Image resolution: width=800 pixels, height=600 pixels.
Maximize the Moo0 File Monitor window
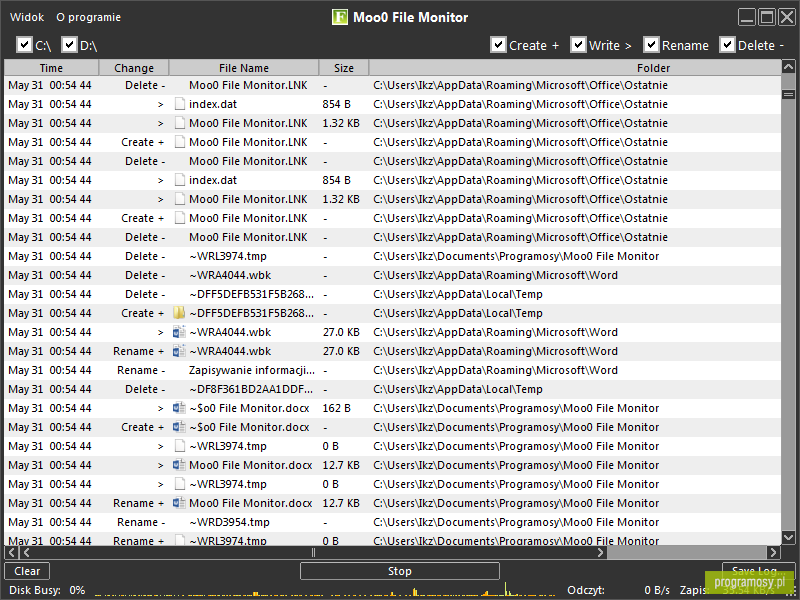tap(767, 17)
